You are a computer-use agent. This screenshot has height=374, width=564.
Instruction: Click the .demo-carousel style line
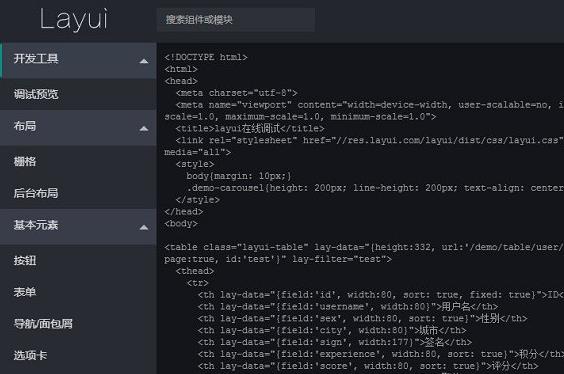point(375,188)
